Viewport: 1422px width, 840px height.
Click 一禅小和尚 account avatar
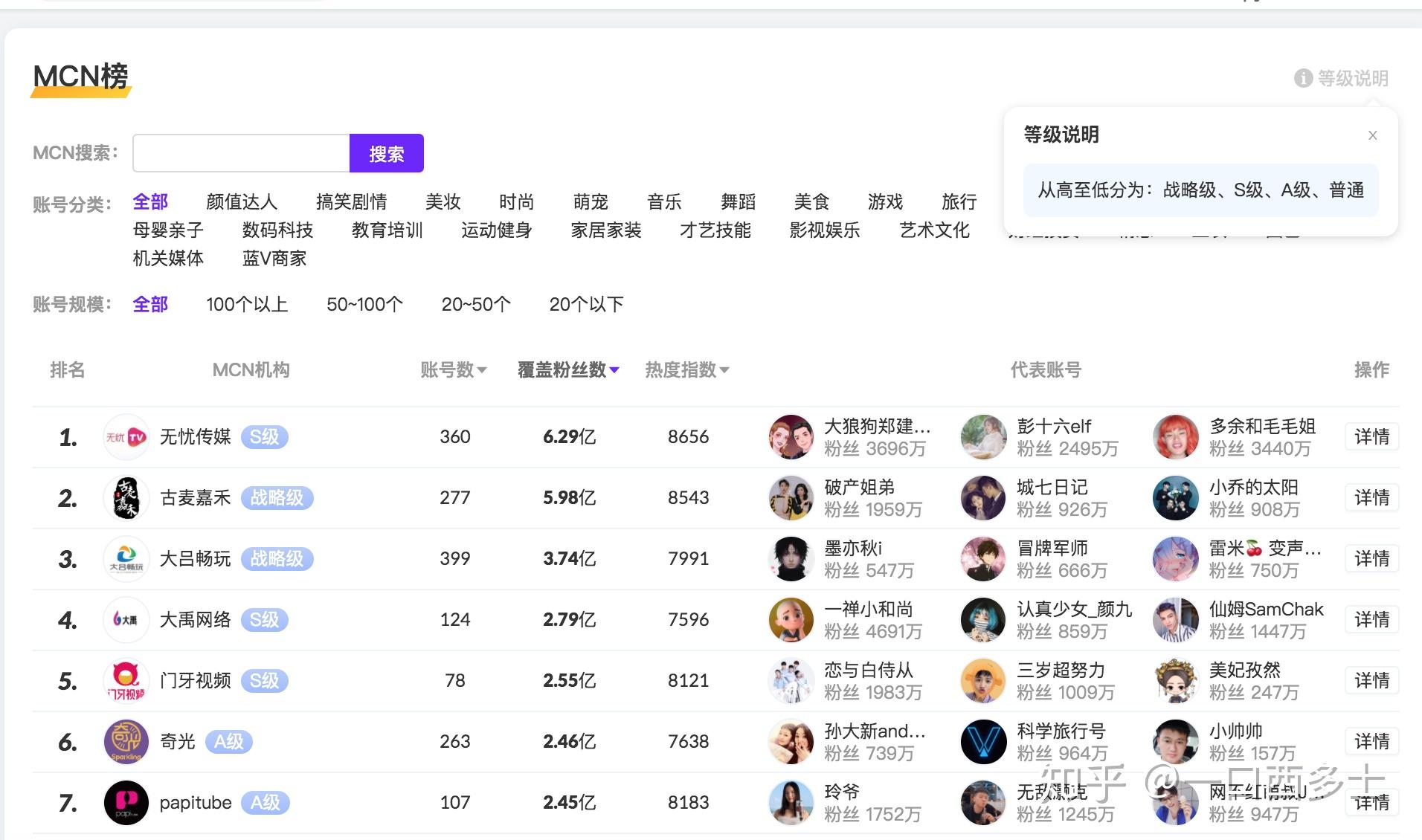pos(791,620)
